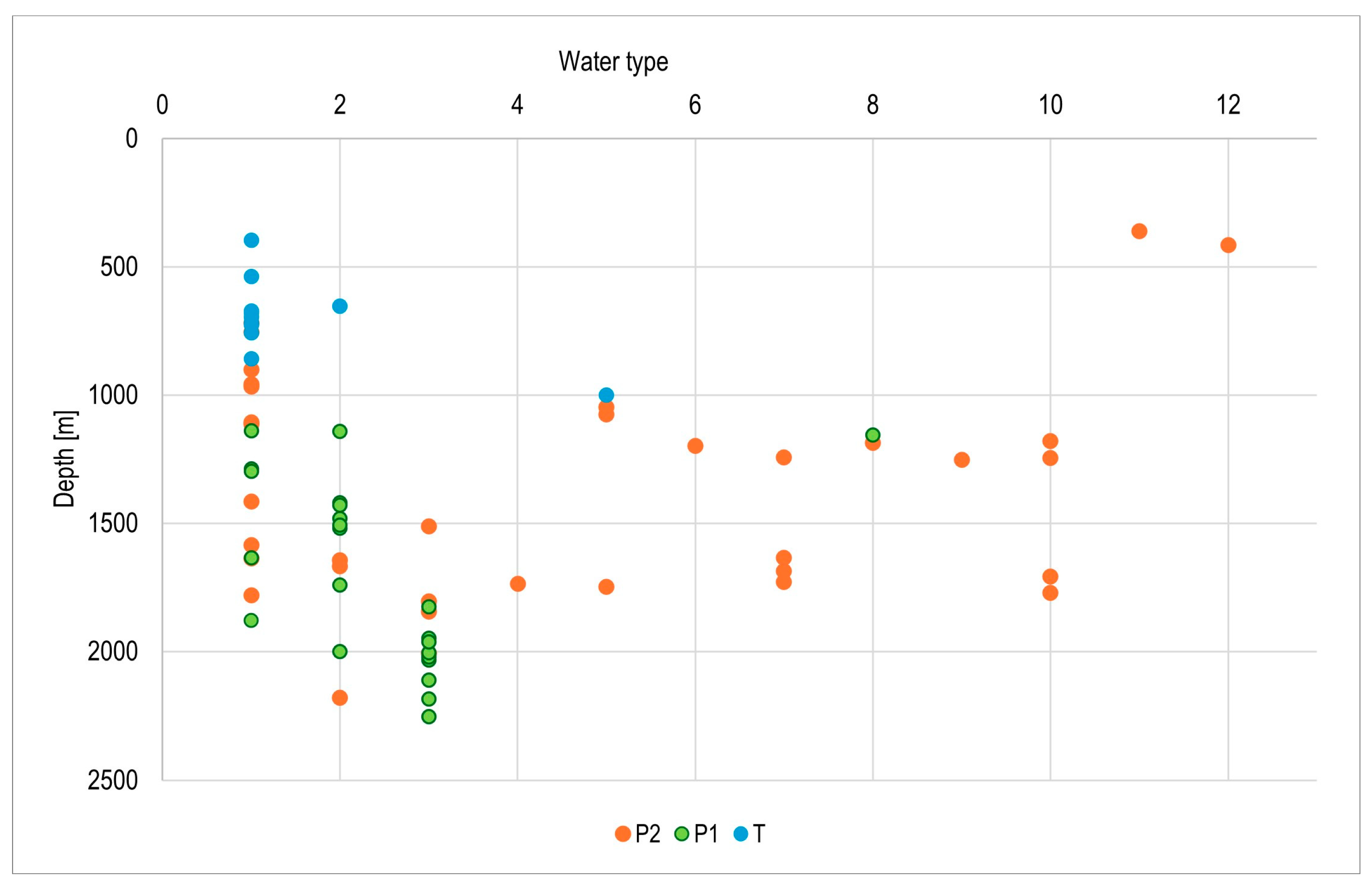Click the lowest orange point at water type 2
This screenshot has width=1372, height=891.
pyautogui.click(x=339, y=698)
